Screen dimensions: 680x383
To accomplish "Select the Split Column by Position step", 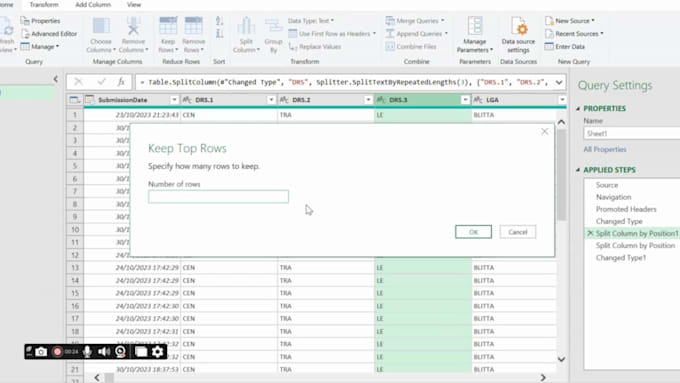I will (635, 246).
